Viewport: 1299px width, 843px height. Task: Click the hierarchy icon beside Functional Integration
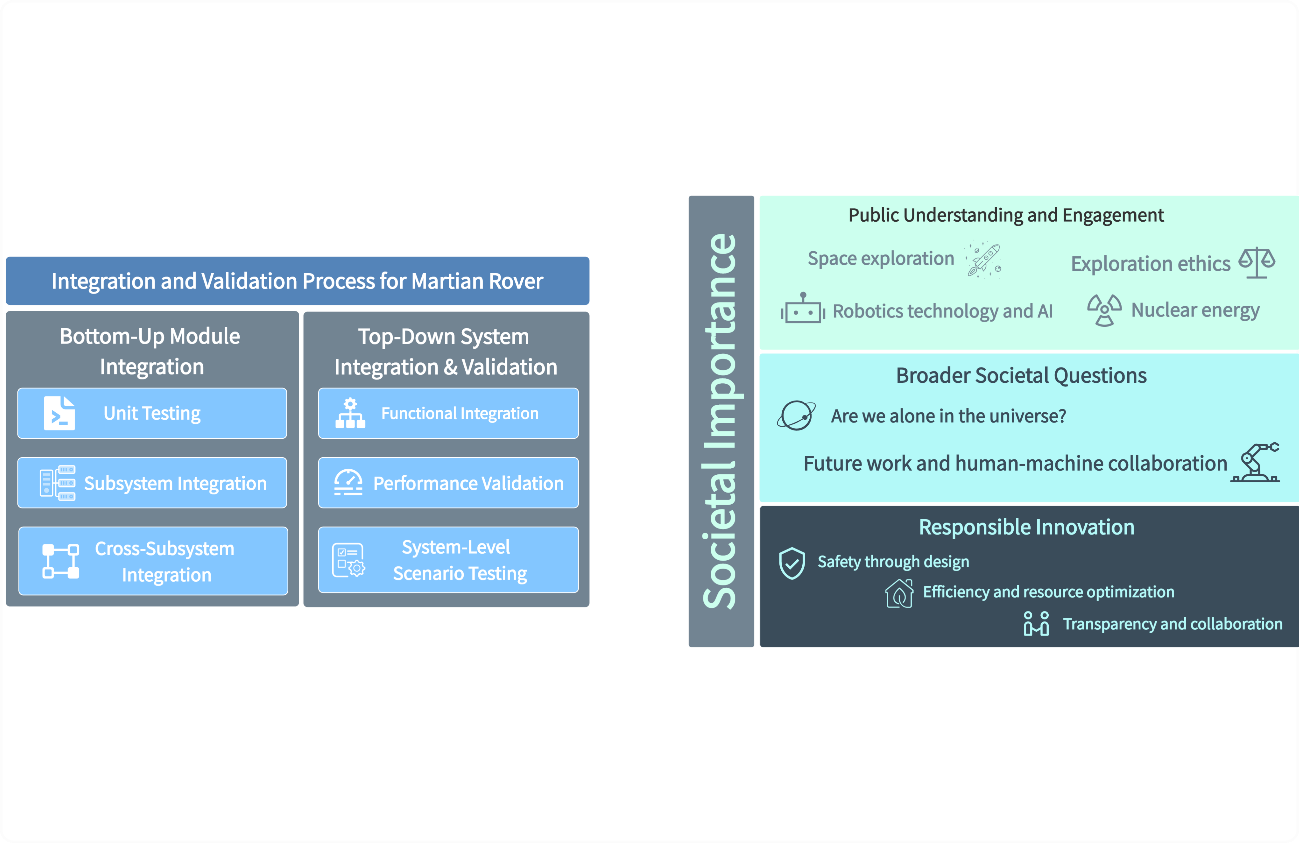coord(350,413)
